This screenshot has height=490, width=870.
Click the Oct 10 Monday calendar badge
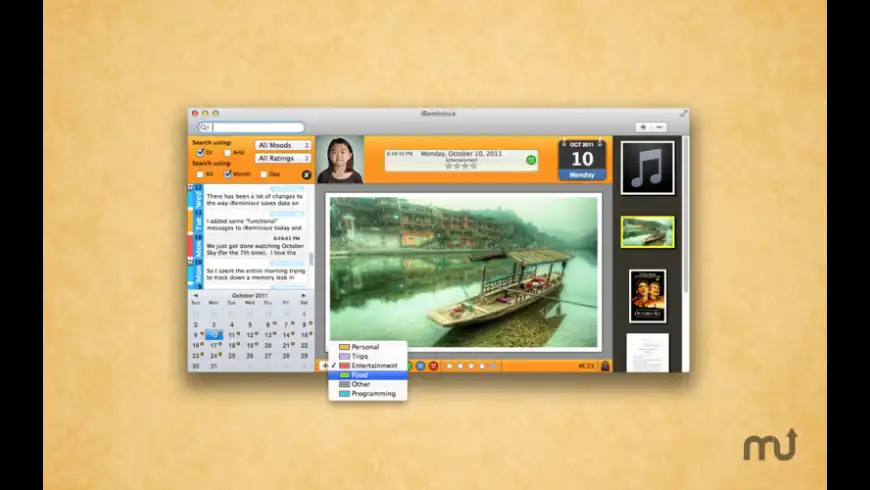pyautogui.click(x=582, y=160)
